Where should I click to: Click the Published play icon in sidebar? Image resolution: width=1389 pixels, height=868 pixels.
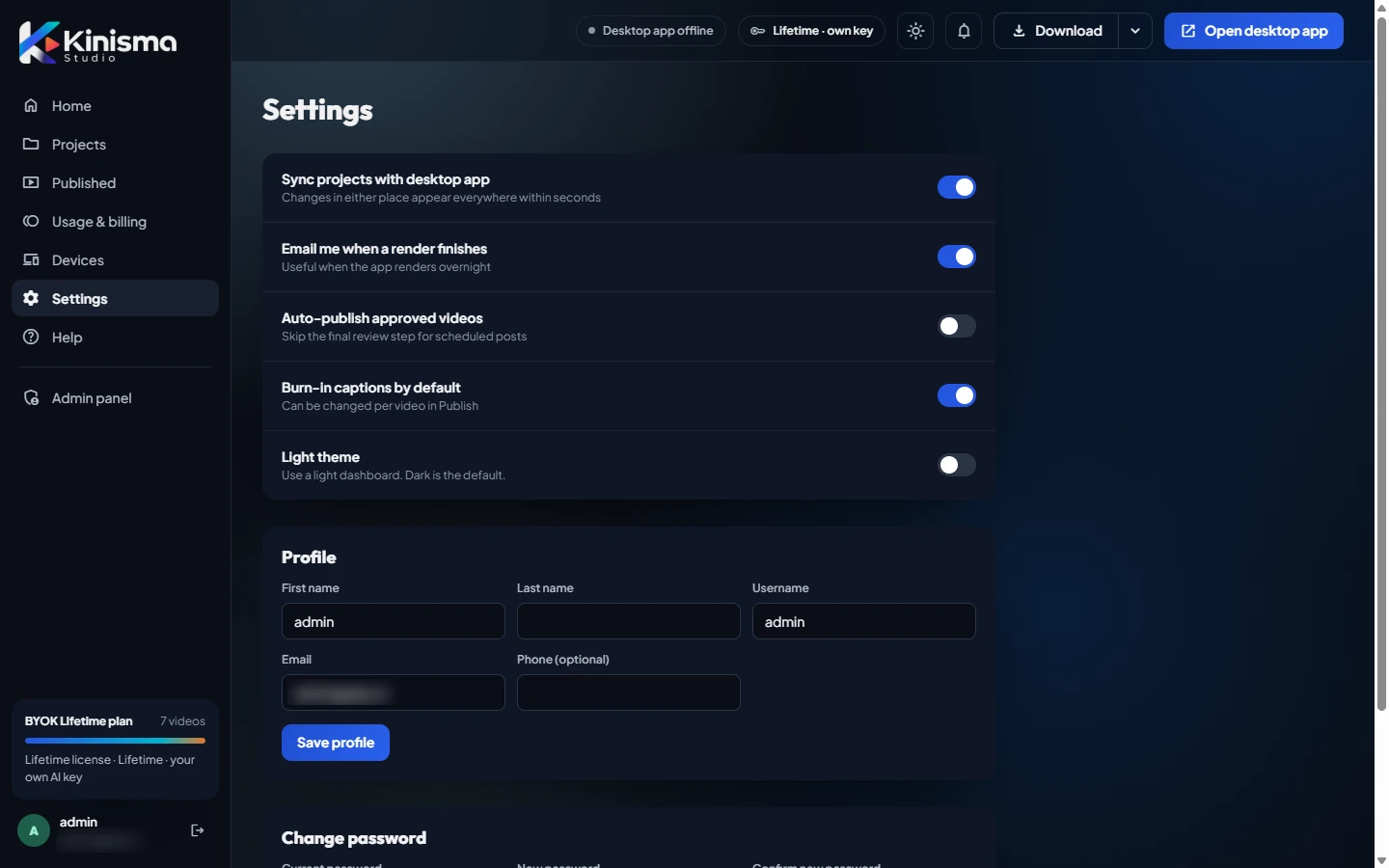(31, 182)
